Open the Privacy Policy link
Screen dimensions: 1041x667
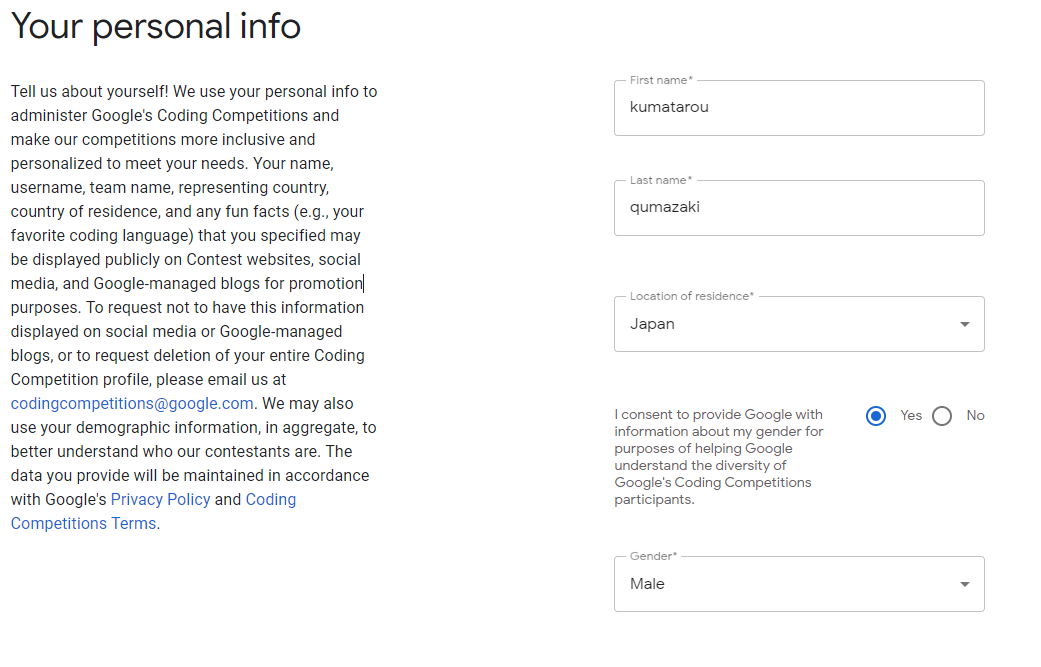coord(161,499)
